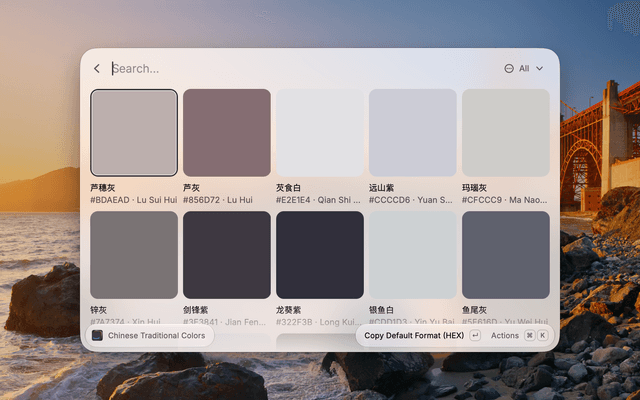Viewport: 640px width, 400px height.
Task: Click the name label 锌灰
Action: pyautogui.click(x=98, y=310)
